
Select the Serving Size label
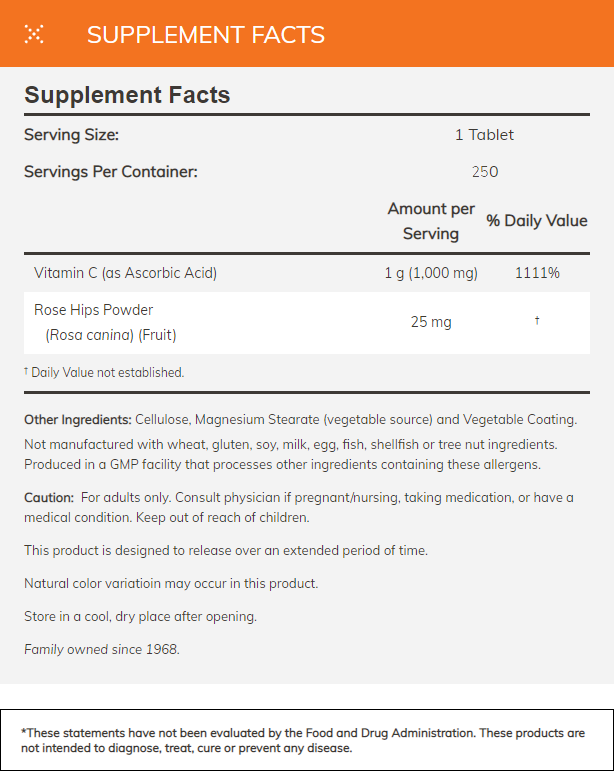[71, 135]
